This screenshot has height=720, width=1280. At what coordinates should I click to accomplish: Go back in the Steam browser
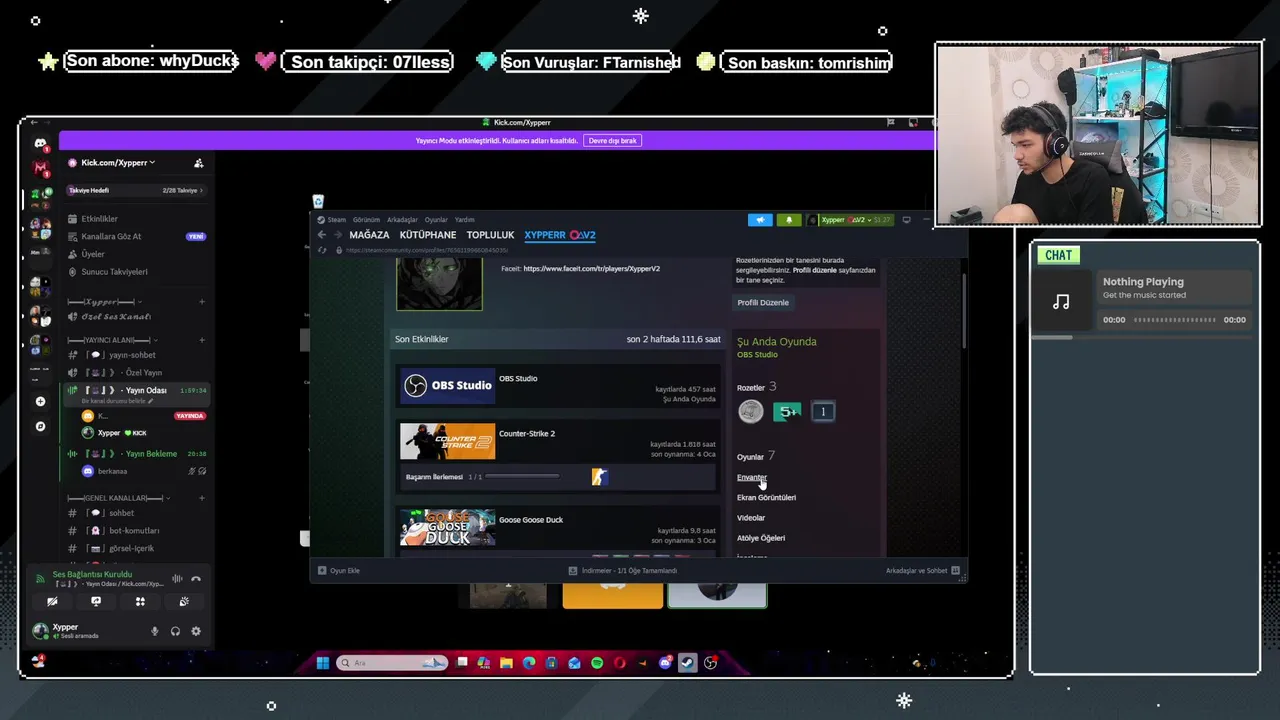(322, 235)
